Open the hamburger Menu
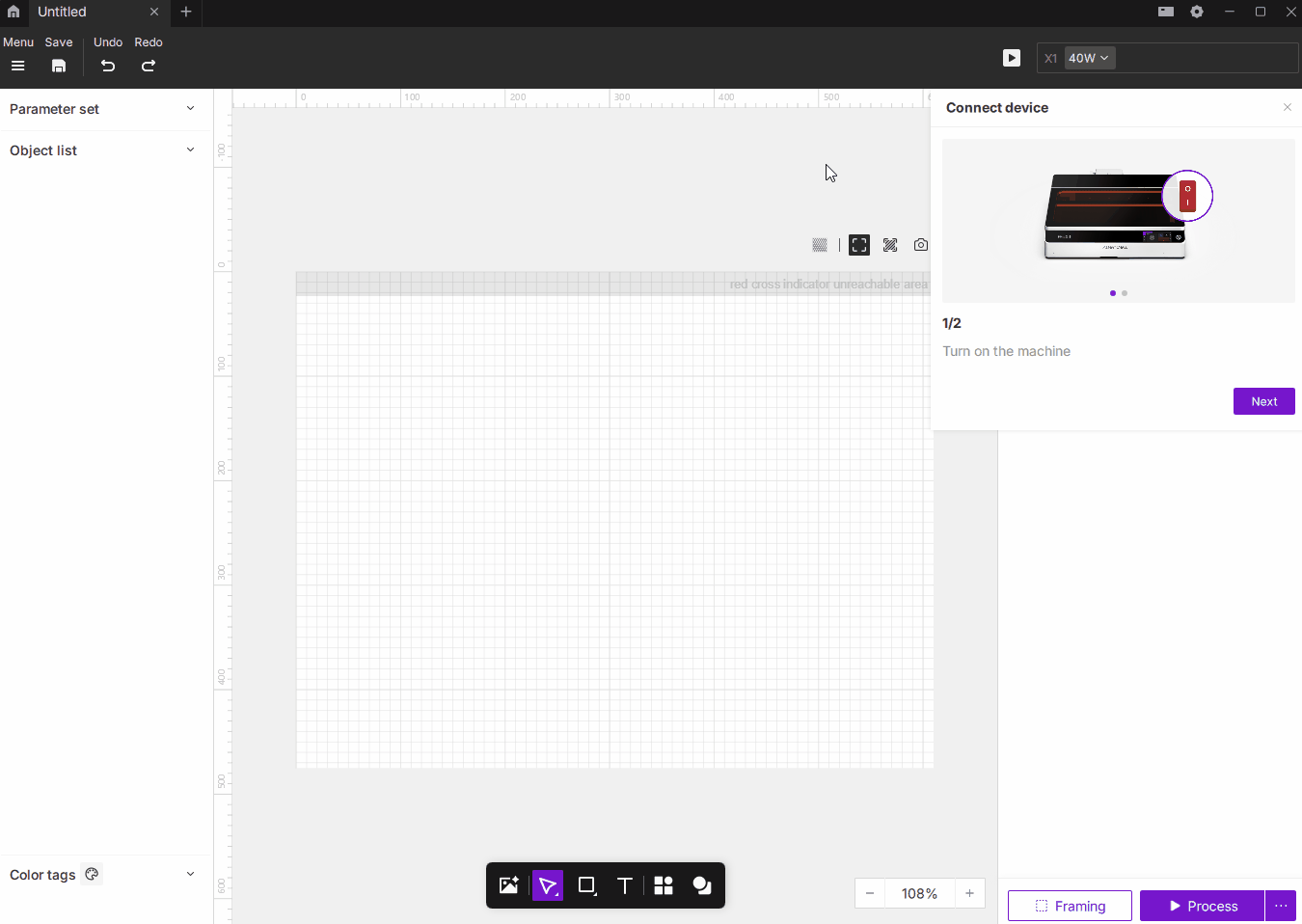 click(17, 66)
